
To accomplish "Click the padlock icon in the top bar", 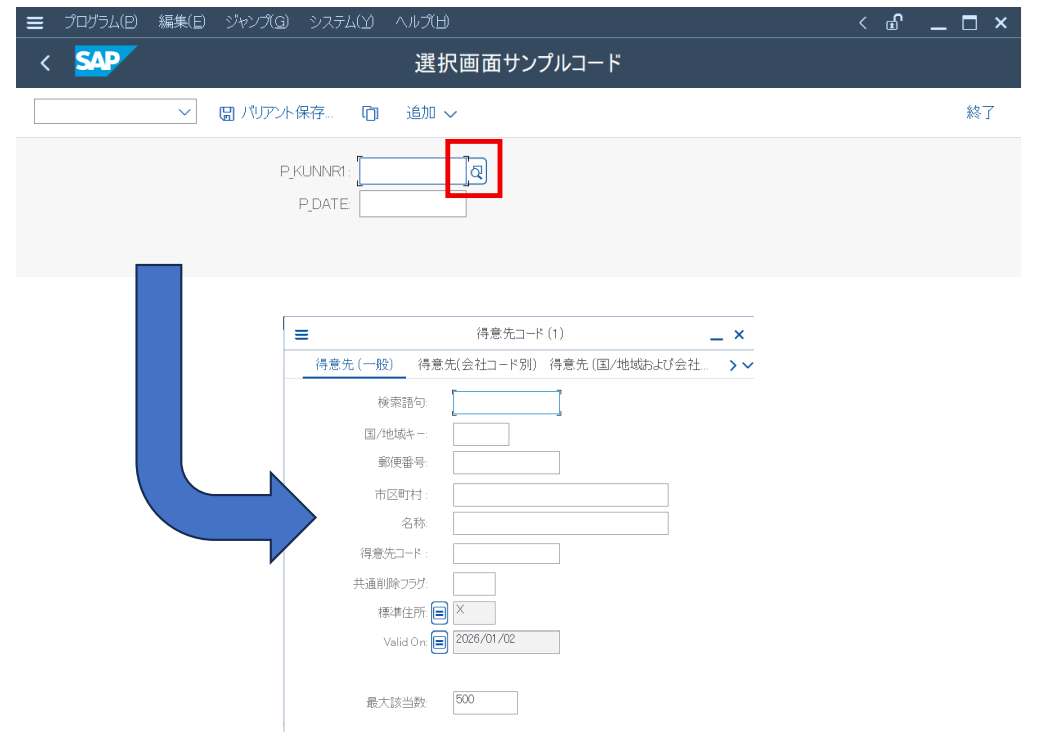I will point(894,22).
